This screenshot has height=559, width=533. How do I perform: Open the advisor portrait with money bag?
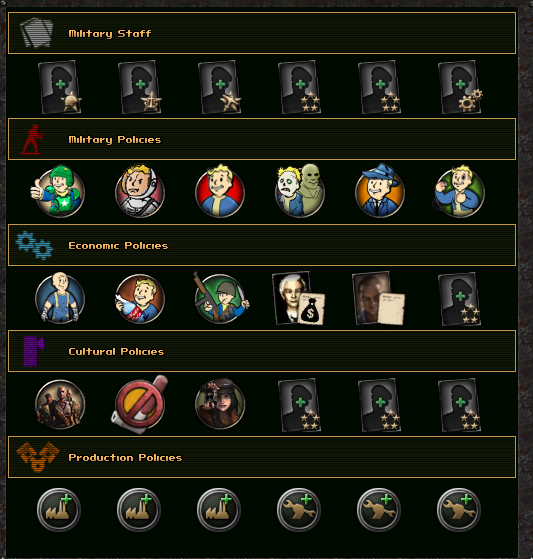point(299,299)
